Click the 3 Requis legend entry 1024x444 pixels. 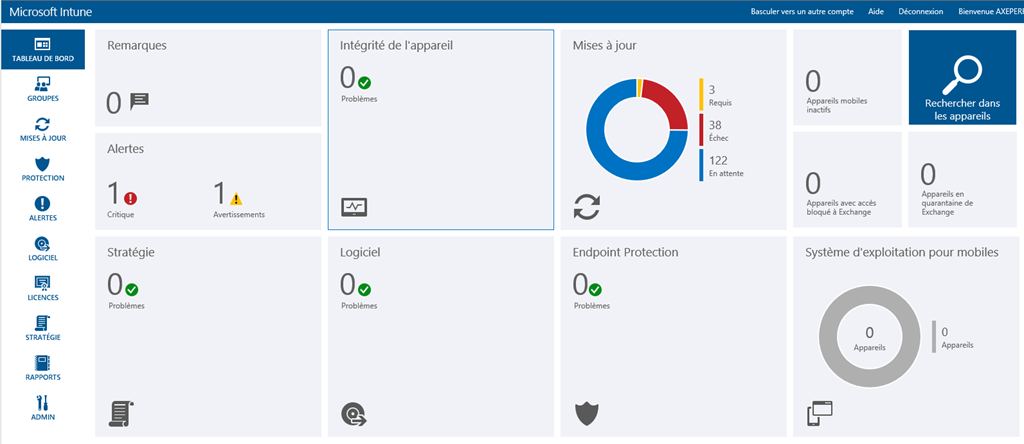pyautogui.click(x=716, y=95)
